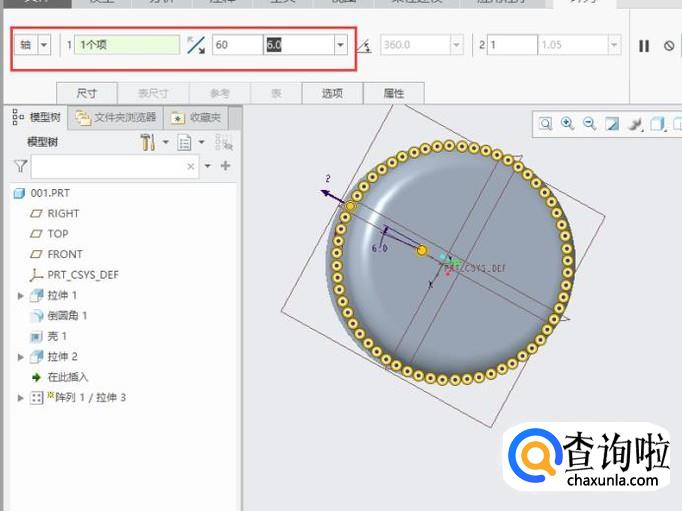The width and height of the screenshot is (682, 511).
Task: Click the Repaint icon in the view toolbar
Action: 612,124
